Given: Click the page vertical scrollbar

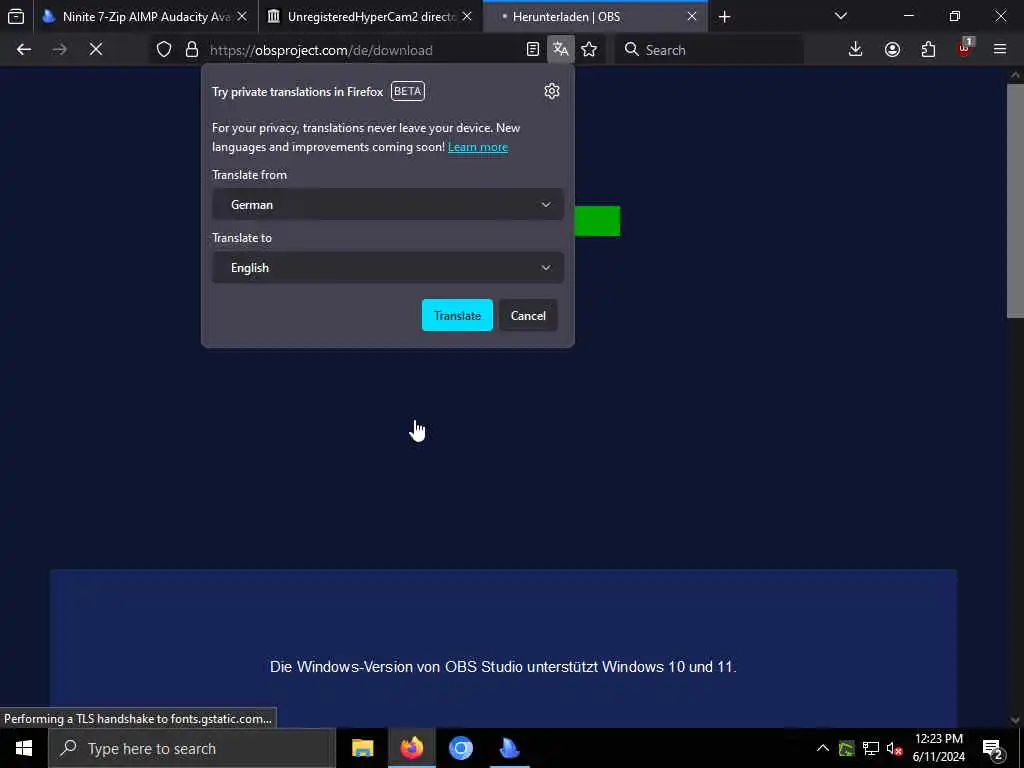Looking at the screenshot, I should click(1014, 201).
